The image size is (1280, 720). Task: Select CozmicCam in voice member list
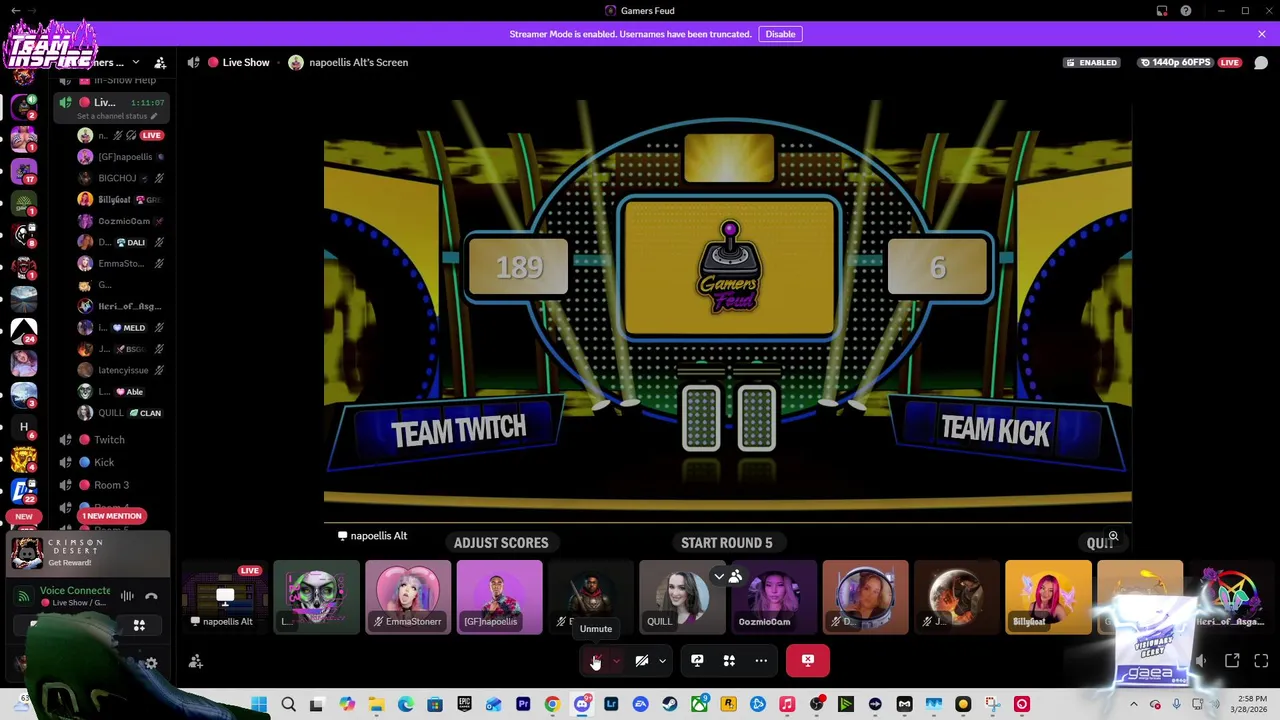coord(123,221)
